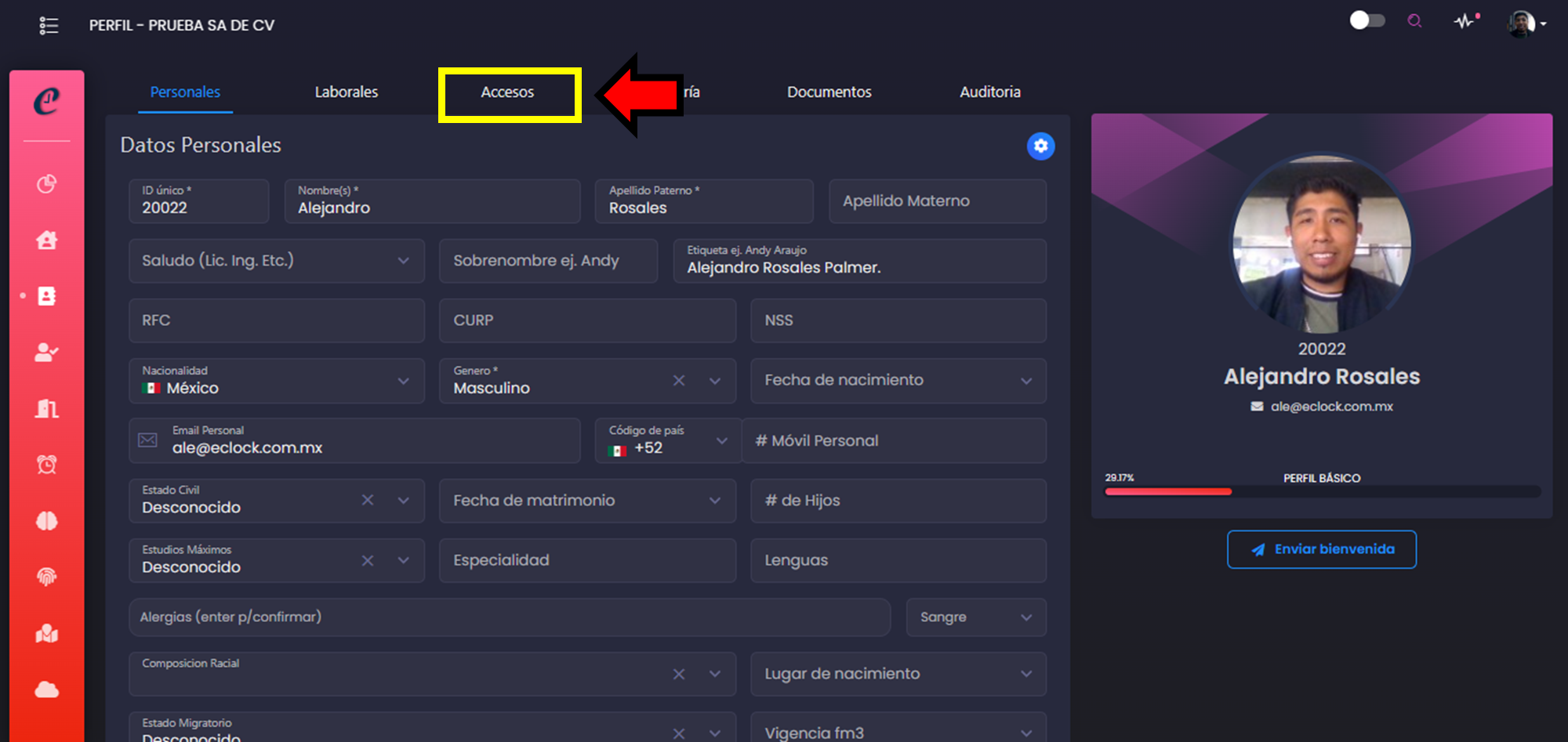Expand the Genero dropdown arrow
The height and width of the screenshot is (742, 1568).
715,381
